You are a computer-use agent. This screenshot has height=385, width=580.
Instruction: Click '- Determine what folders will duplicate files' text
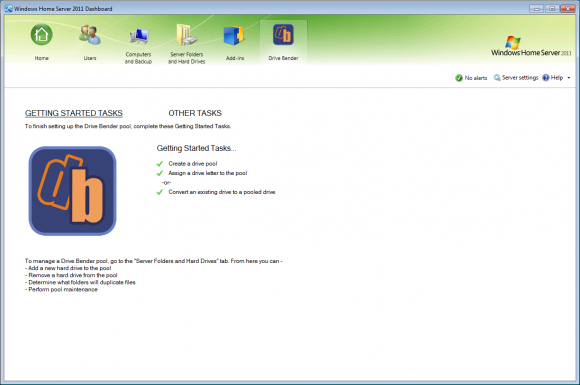coord(80,282)
